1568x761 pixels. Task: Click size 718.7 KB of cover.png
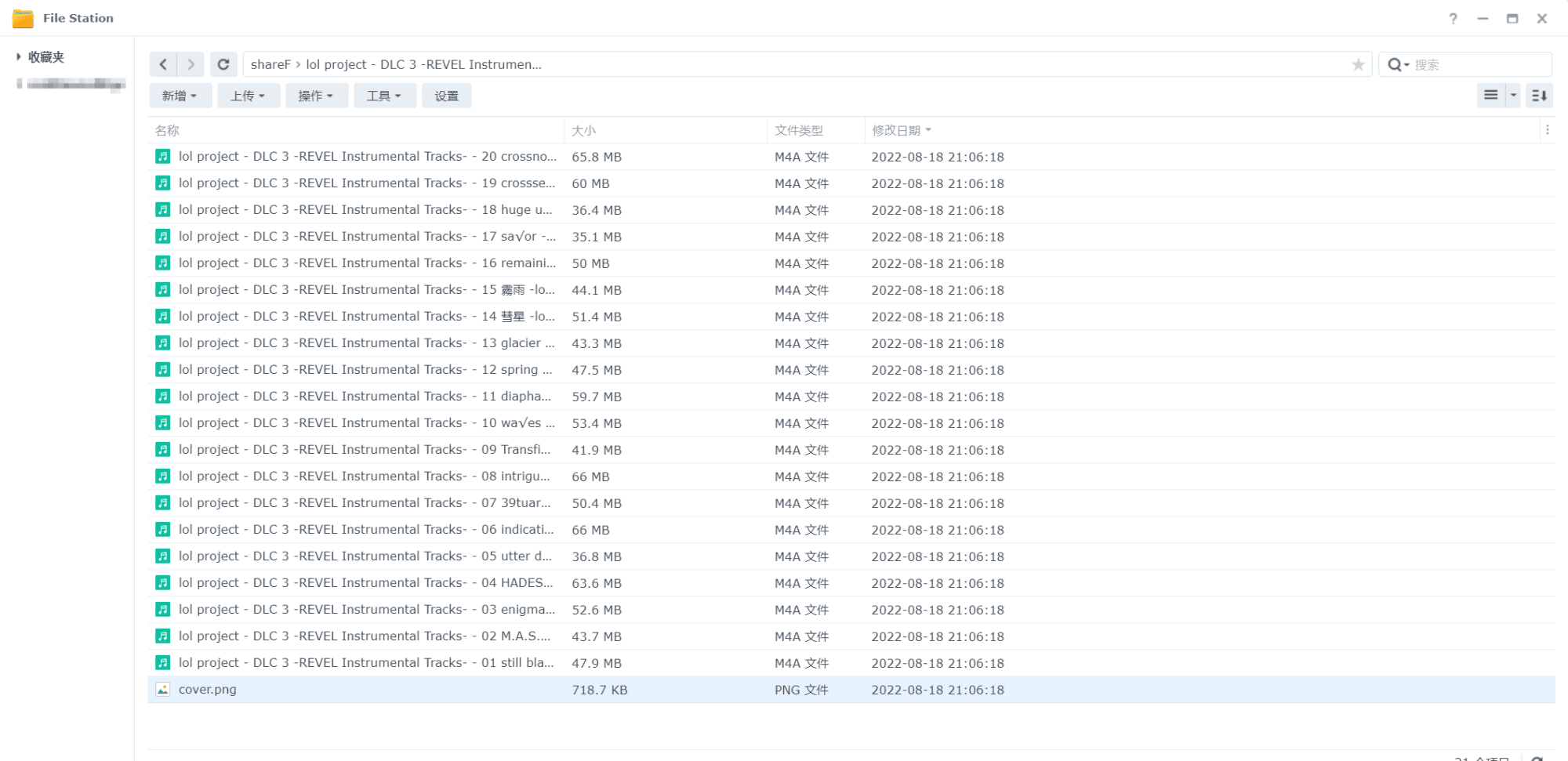pyautogui.click(x=600, y=690)
